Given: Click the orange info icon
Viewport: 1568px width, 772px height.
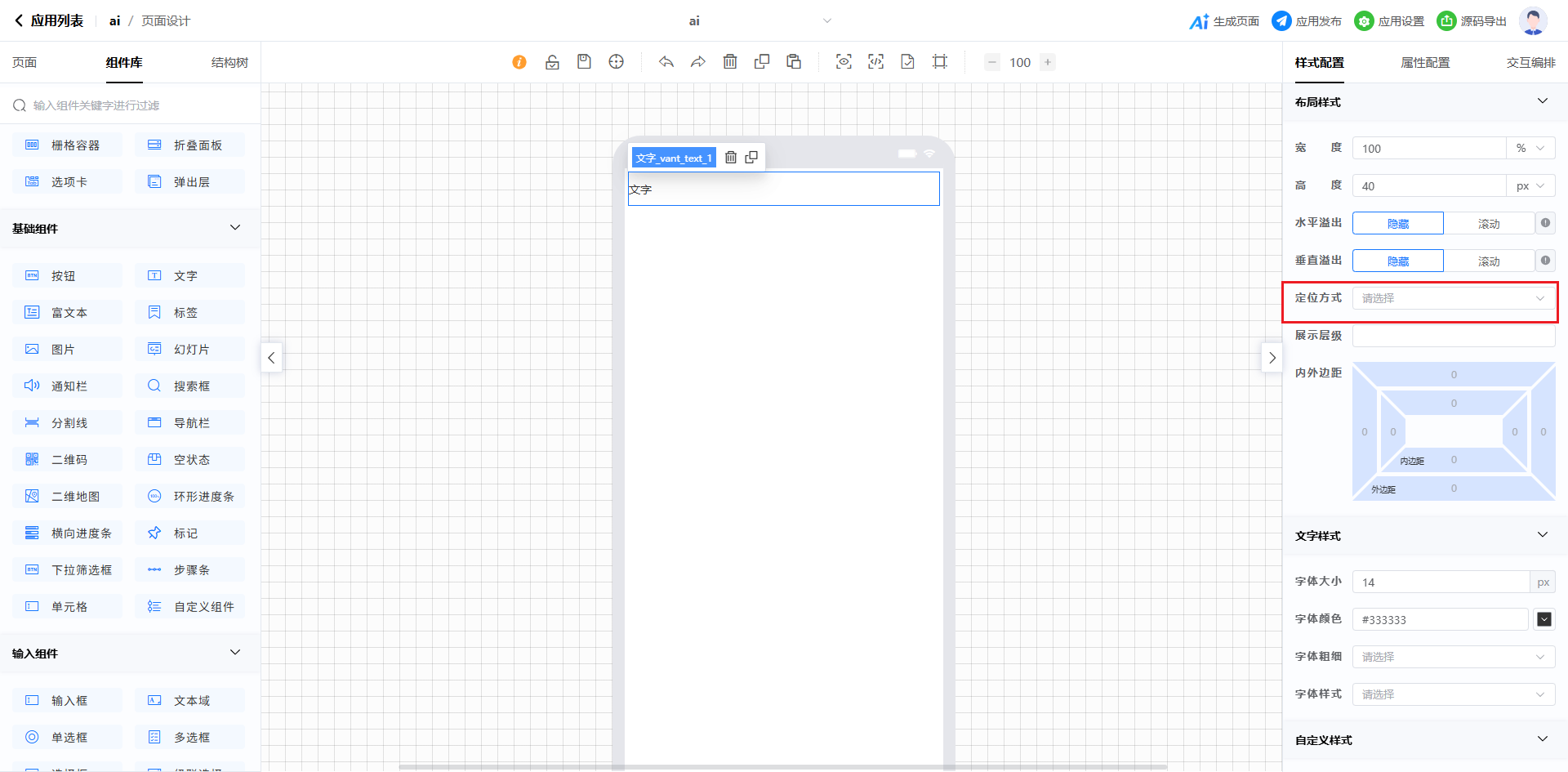Looking at the screenshot, I should pos(519,62).
